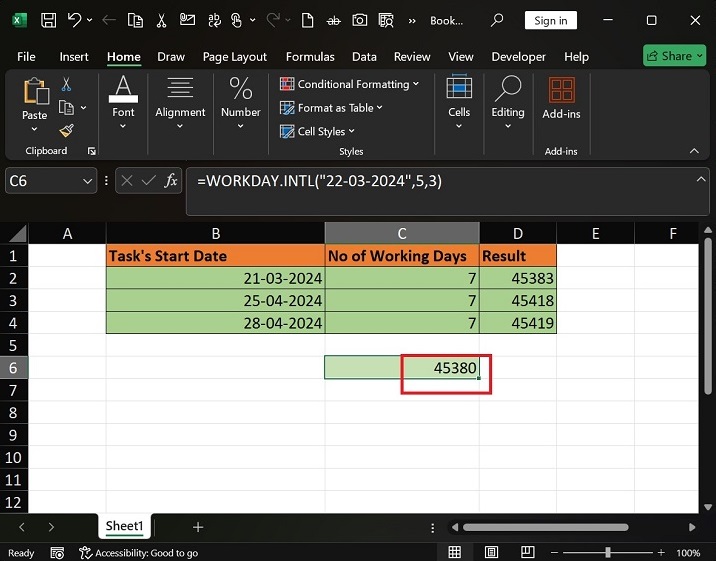Click the ab replace icon in quick access toolbar
This screenshot has width=716, height=561.
[x=214, y=21]
